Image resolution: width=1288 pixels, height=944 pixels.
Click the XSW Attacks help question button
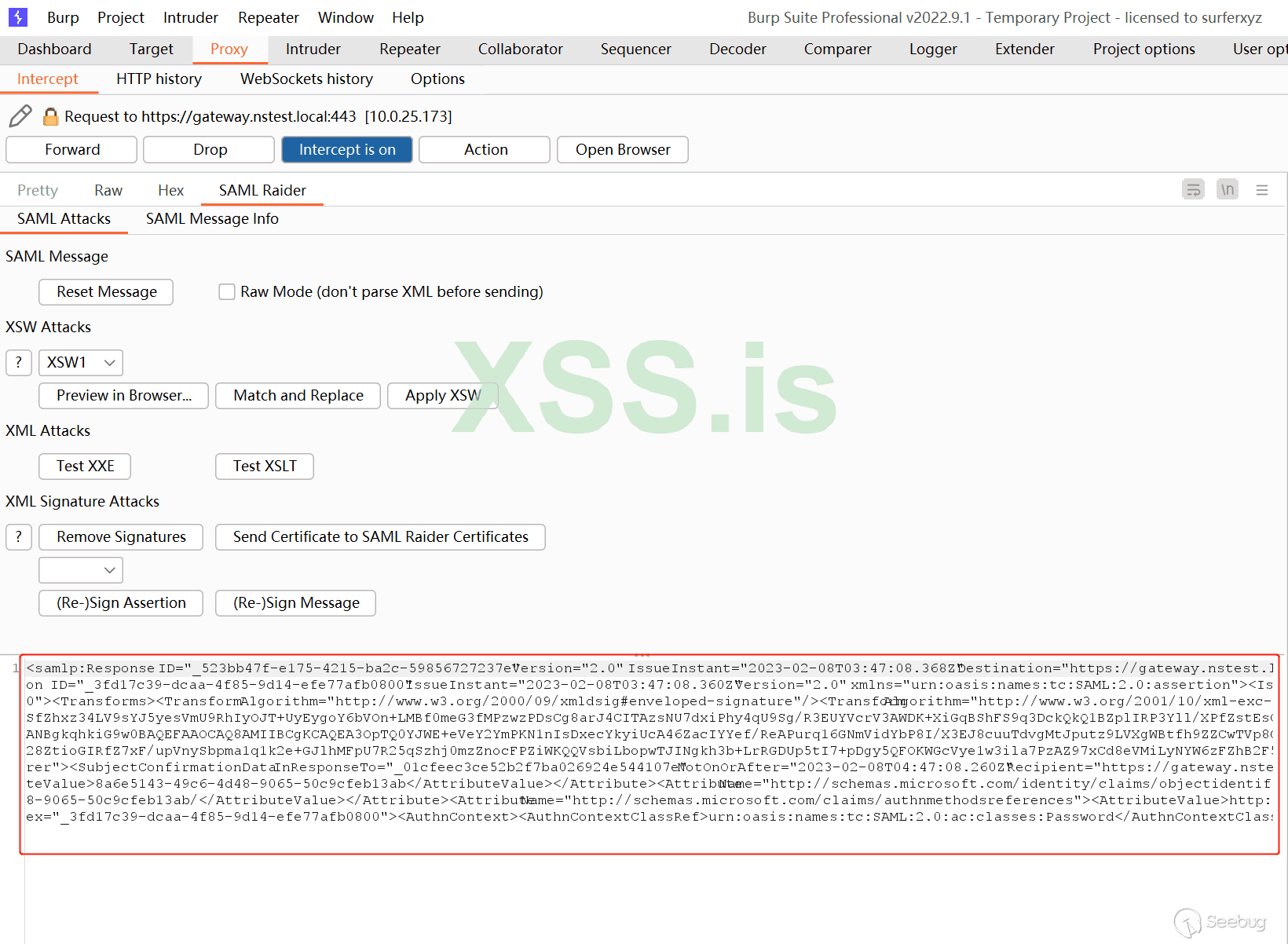pyautogui.click(x=19, y=362)
